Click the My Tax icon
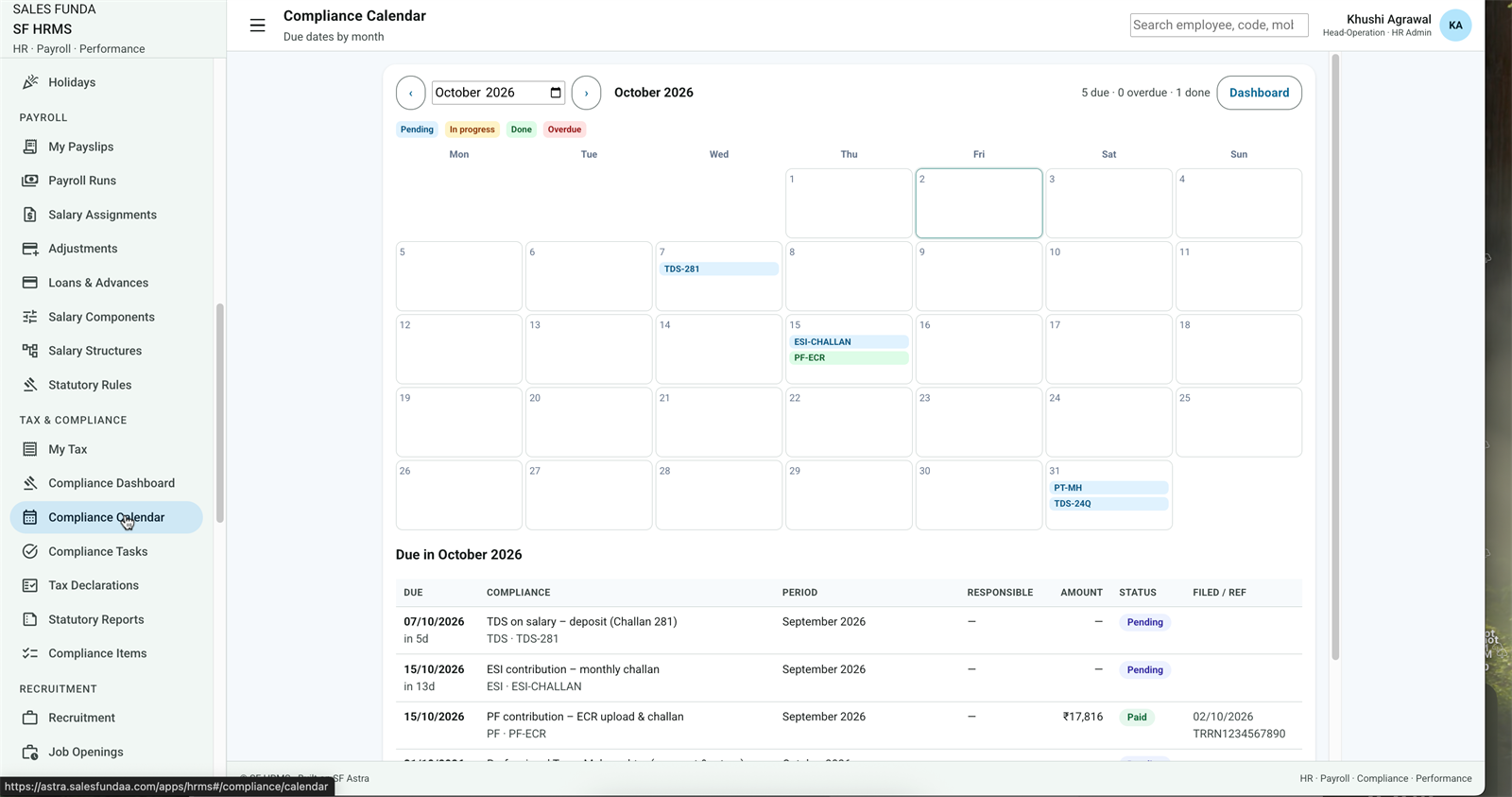The height and width of the screenshot is (797, 1512). point(30,449)
